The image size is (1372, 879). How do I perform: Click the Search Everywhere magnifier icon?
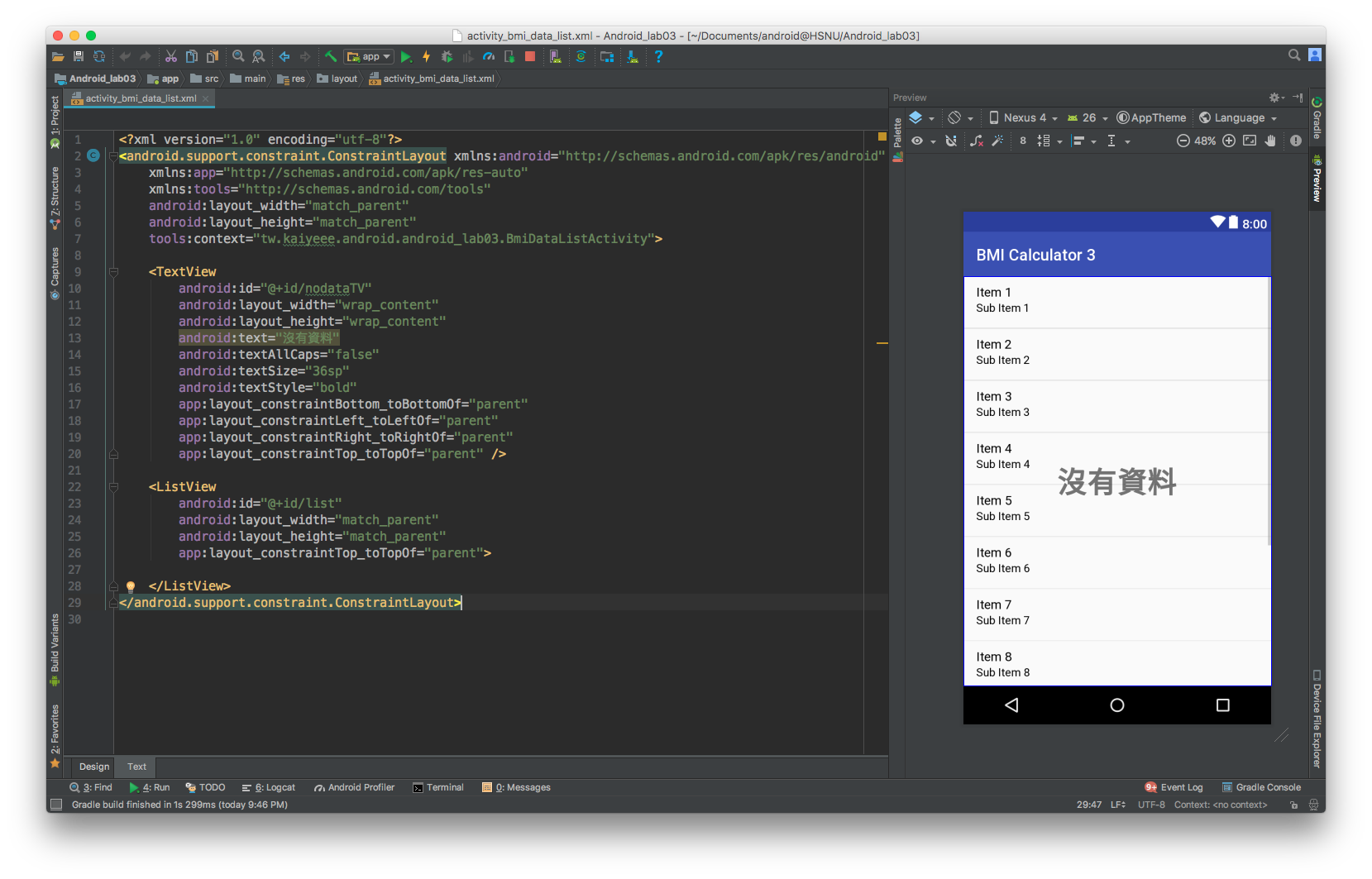[1294, 55]
